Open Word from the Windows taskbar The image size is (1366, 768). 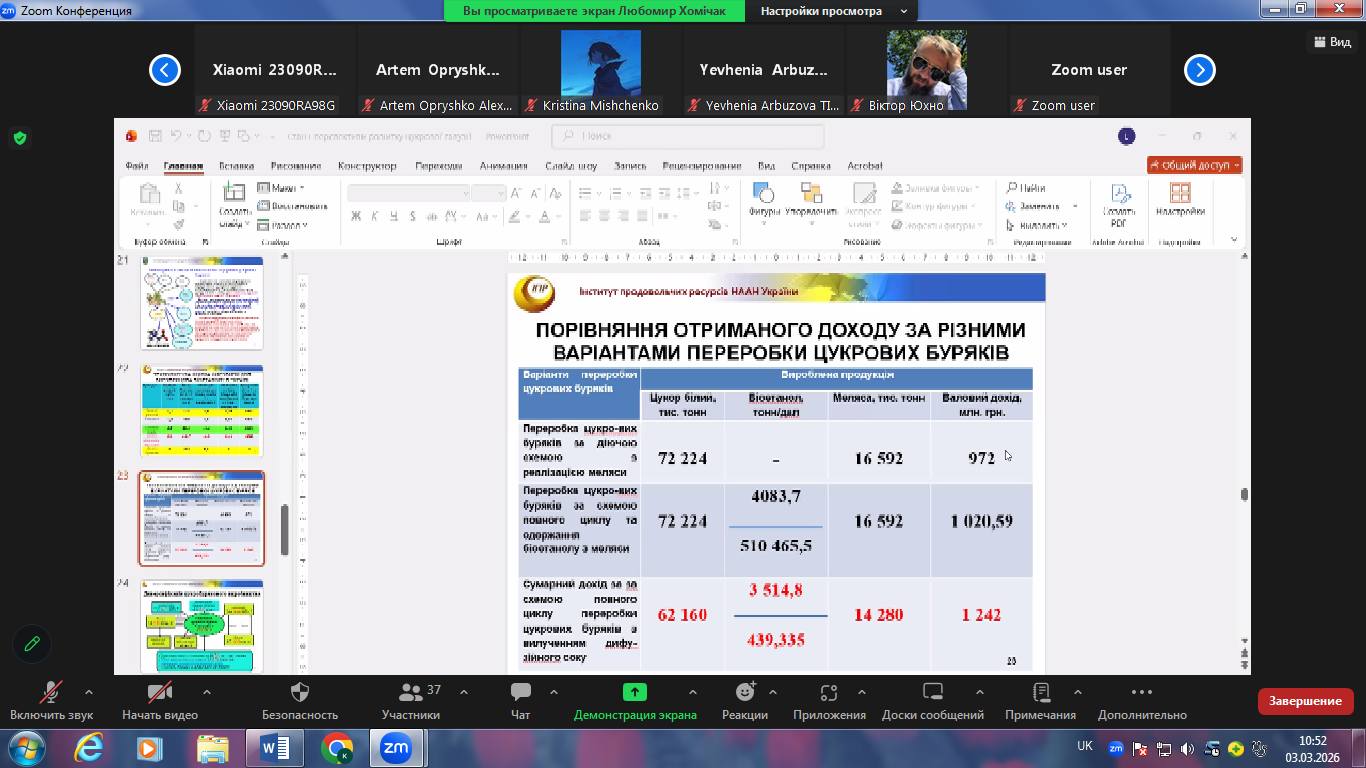274,748
